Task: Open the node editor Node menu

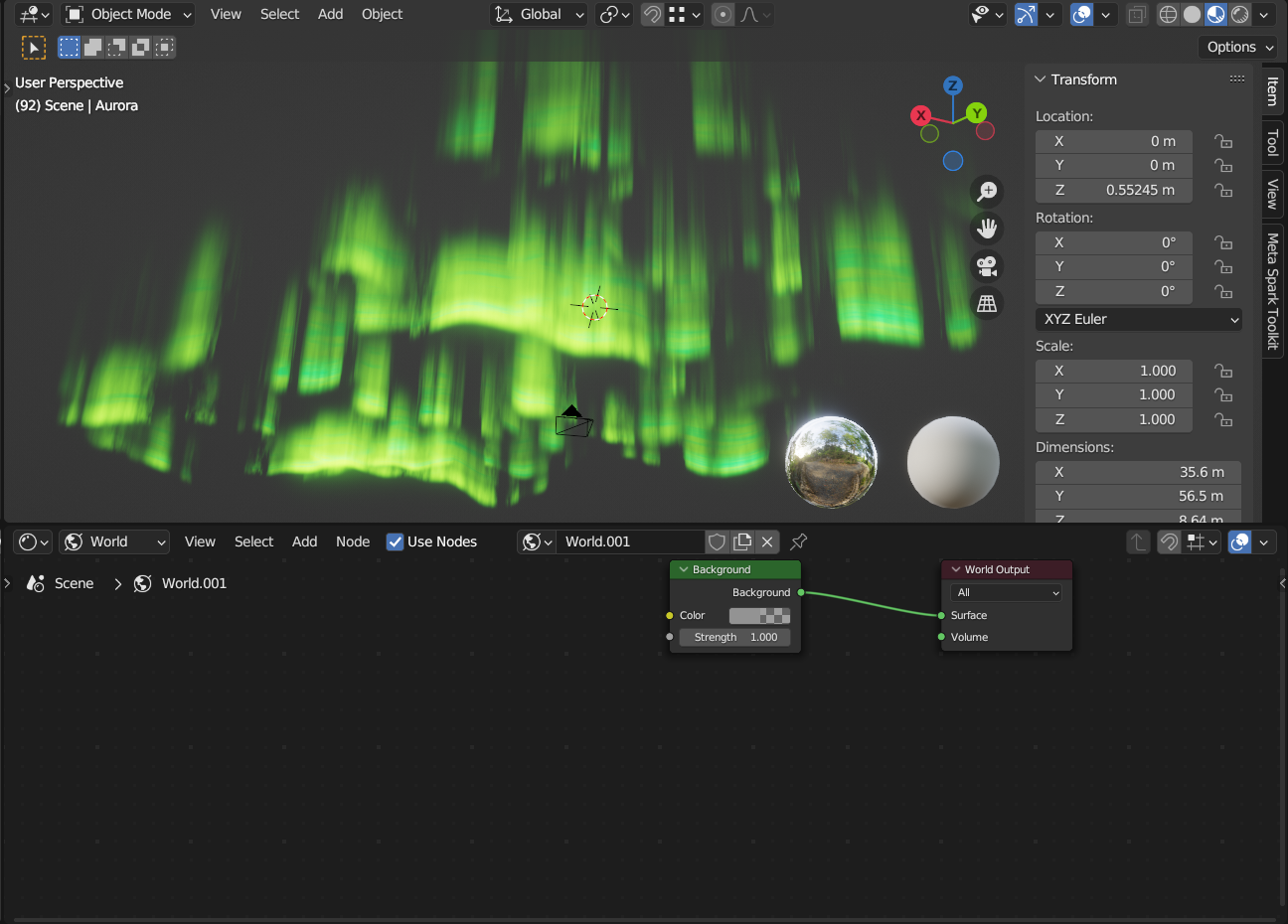Action: (353, 541)
